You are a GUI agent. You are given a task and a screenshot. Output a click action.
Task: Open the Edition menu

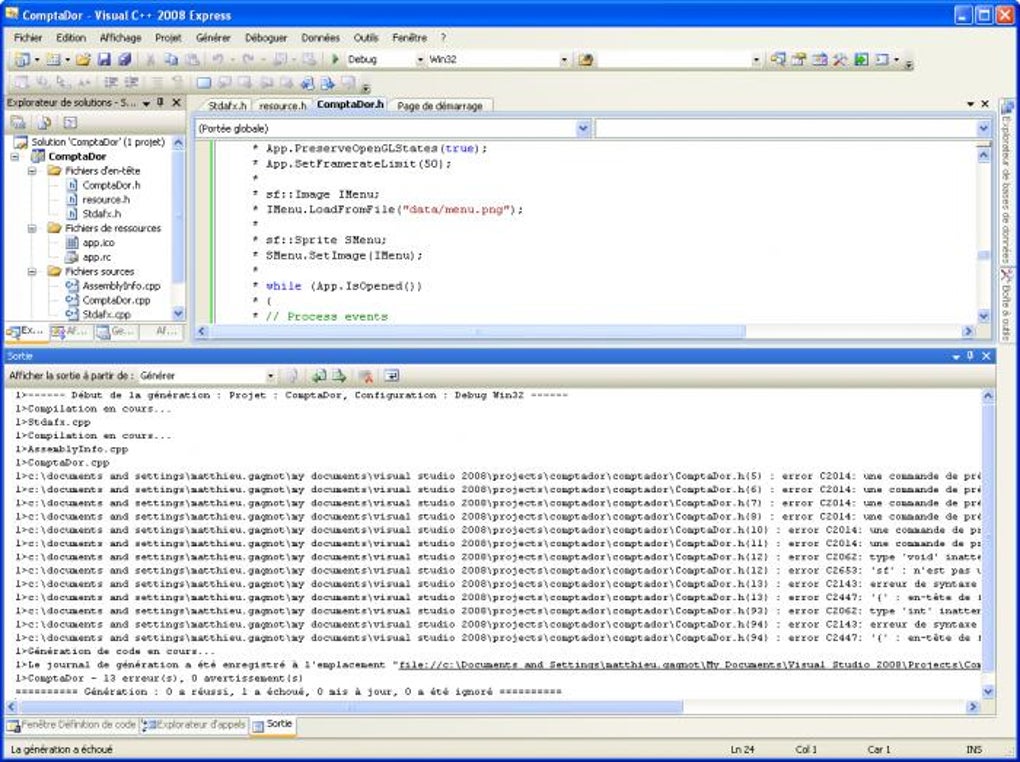pos(71,38)
